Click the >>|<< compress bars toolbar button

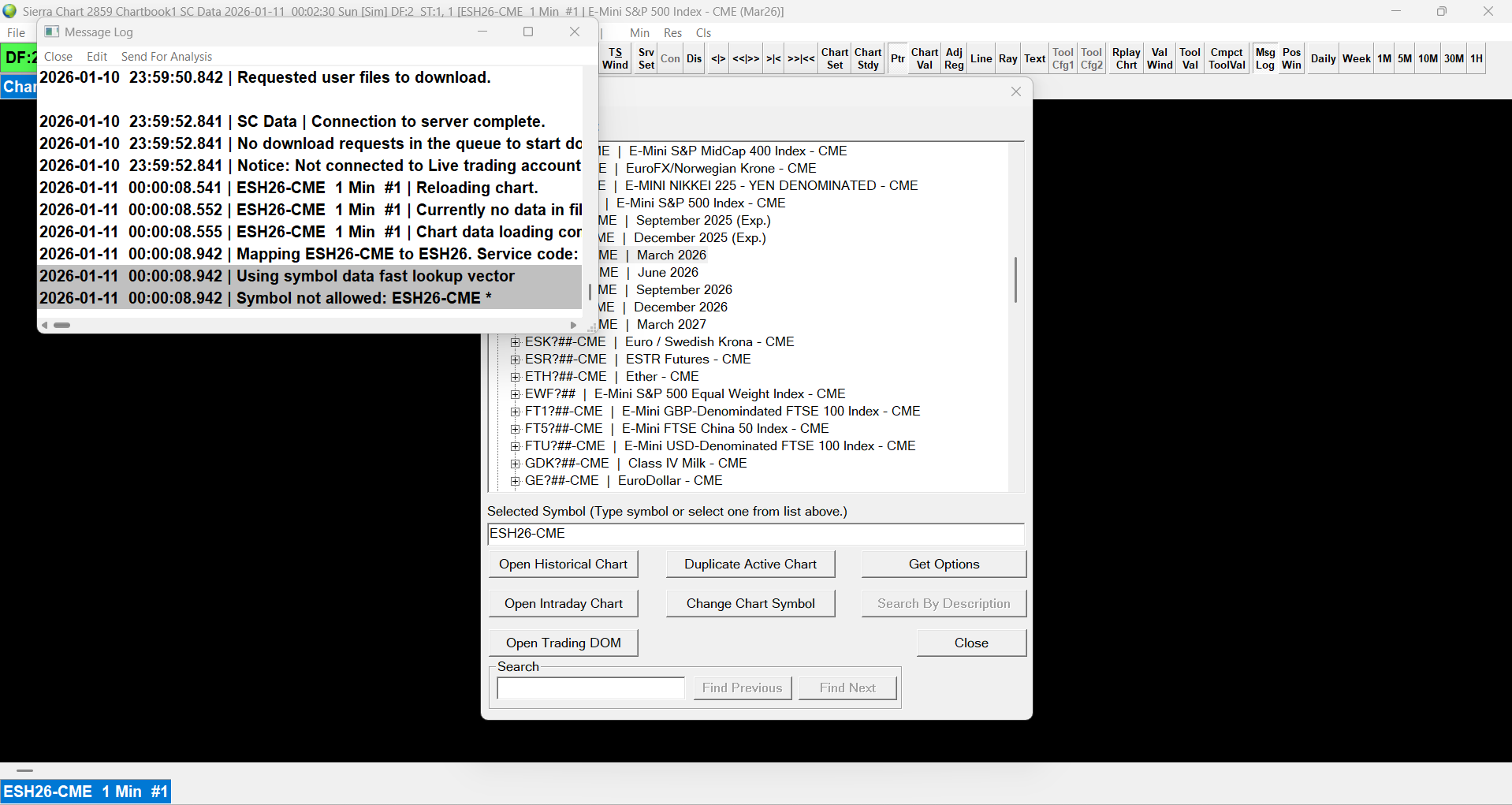tap(801, 58)
